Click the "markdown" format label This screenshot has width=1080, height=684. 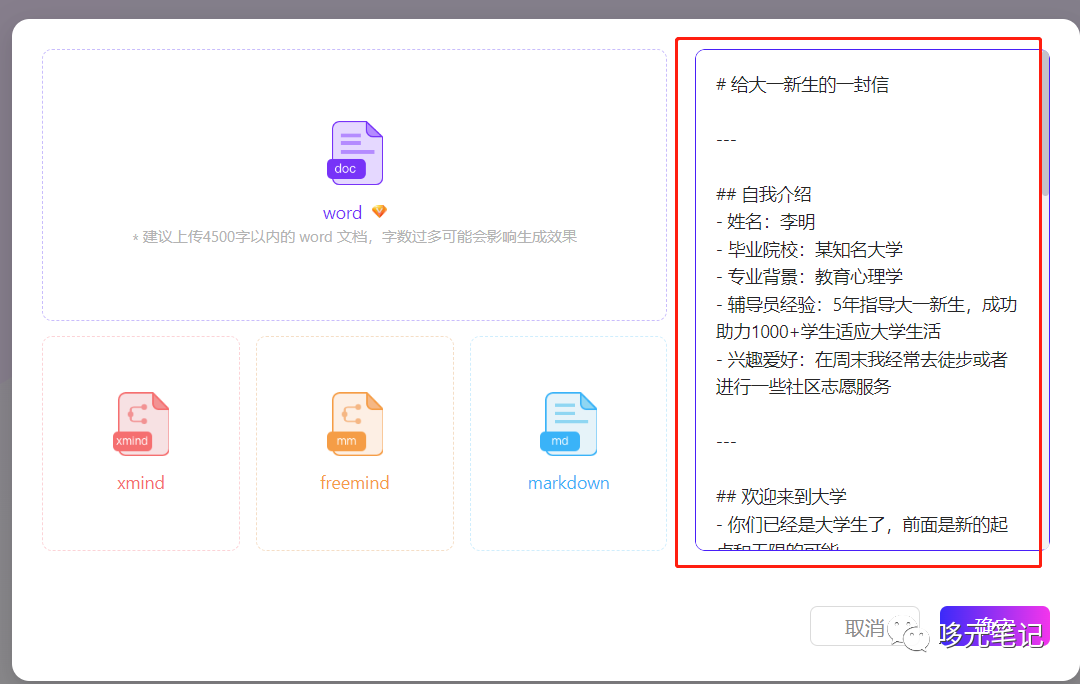pos(569,483)
